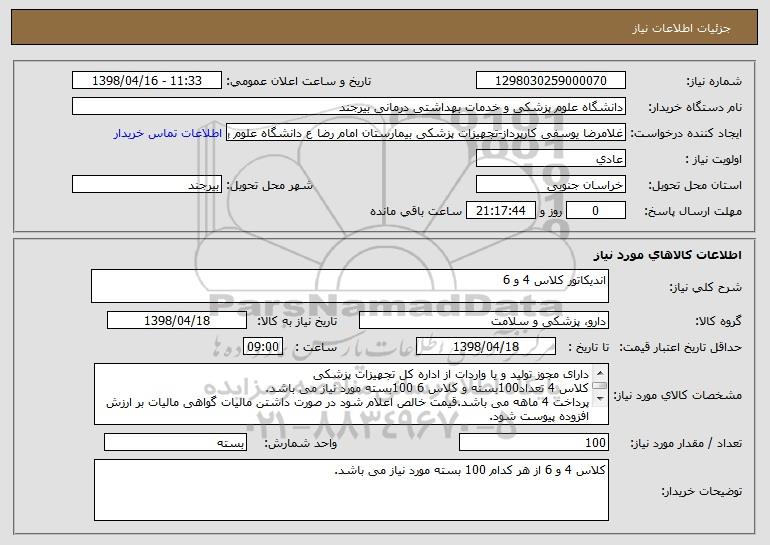The image size is (770, 545).
Task: Select the announcement date field 1398/04/16 - 11:33
Action: pos(147,80)
